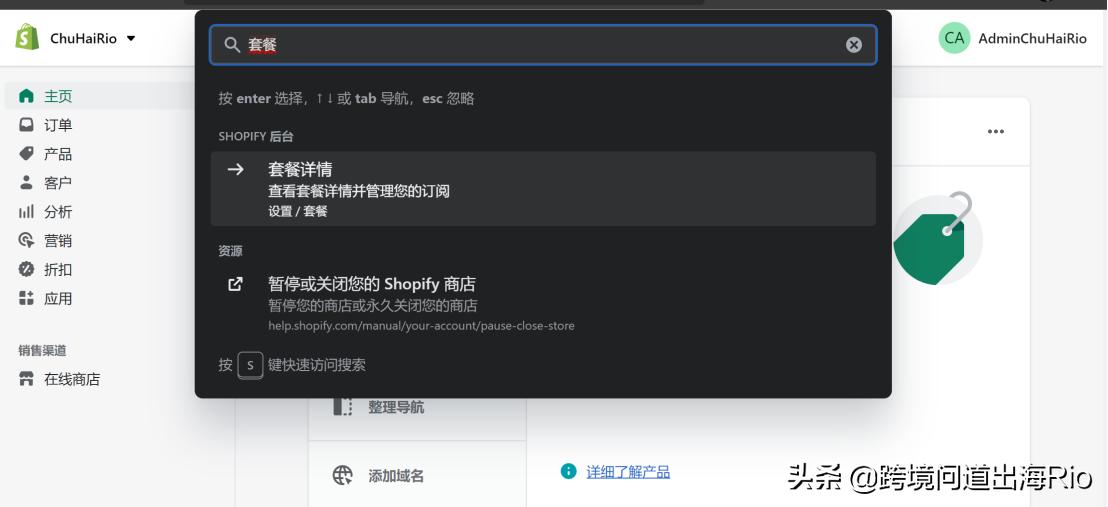The image size is (1108, 507).
Task: Click the discount badge icon beside 折扣
Action: 26,269
